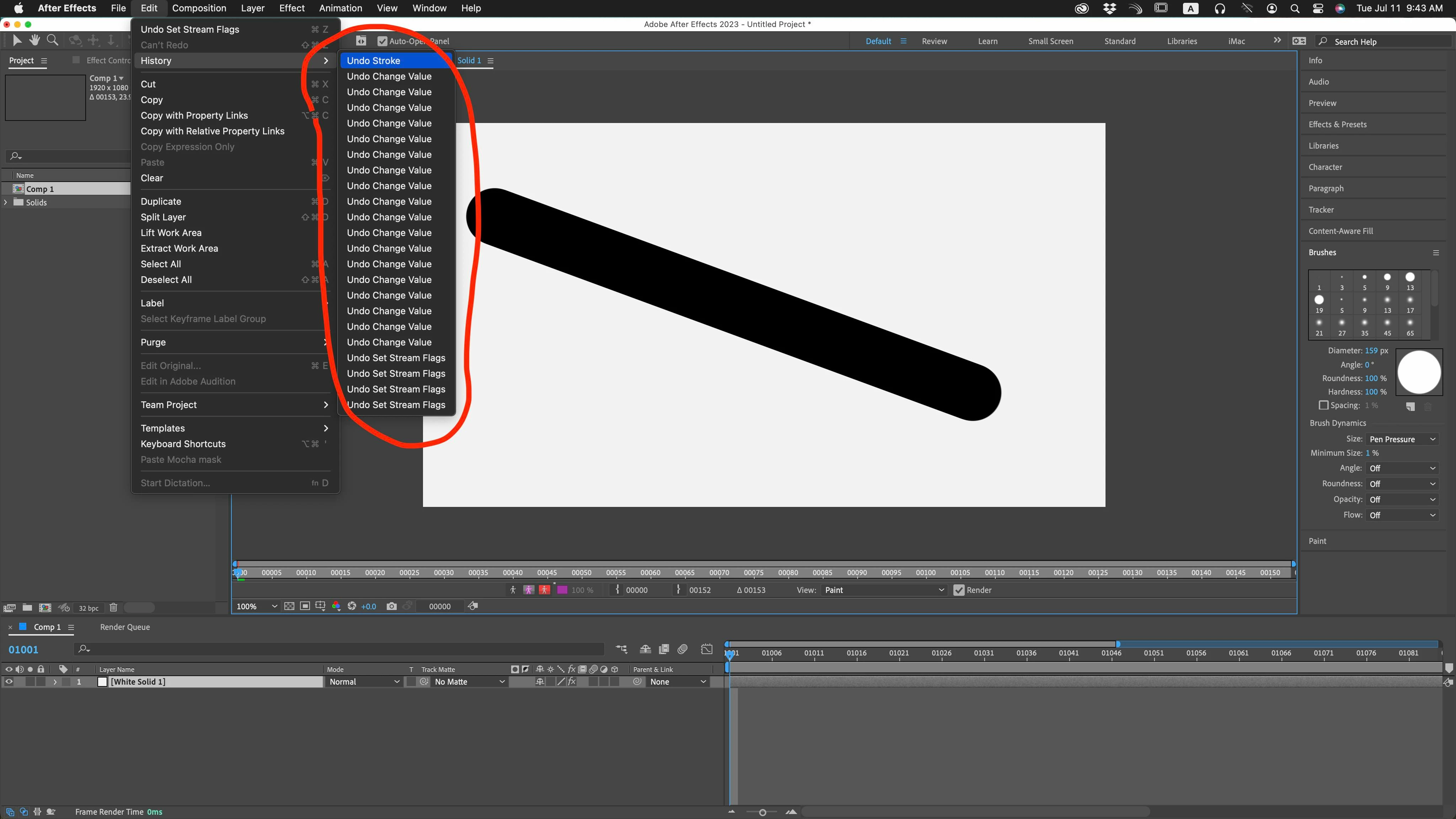Open the Render Queue tab
Image resolution: width=1456 pixels, height=819 pixels.
[125, 627]
